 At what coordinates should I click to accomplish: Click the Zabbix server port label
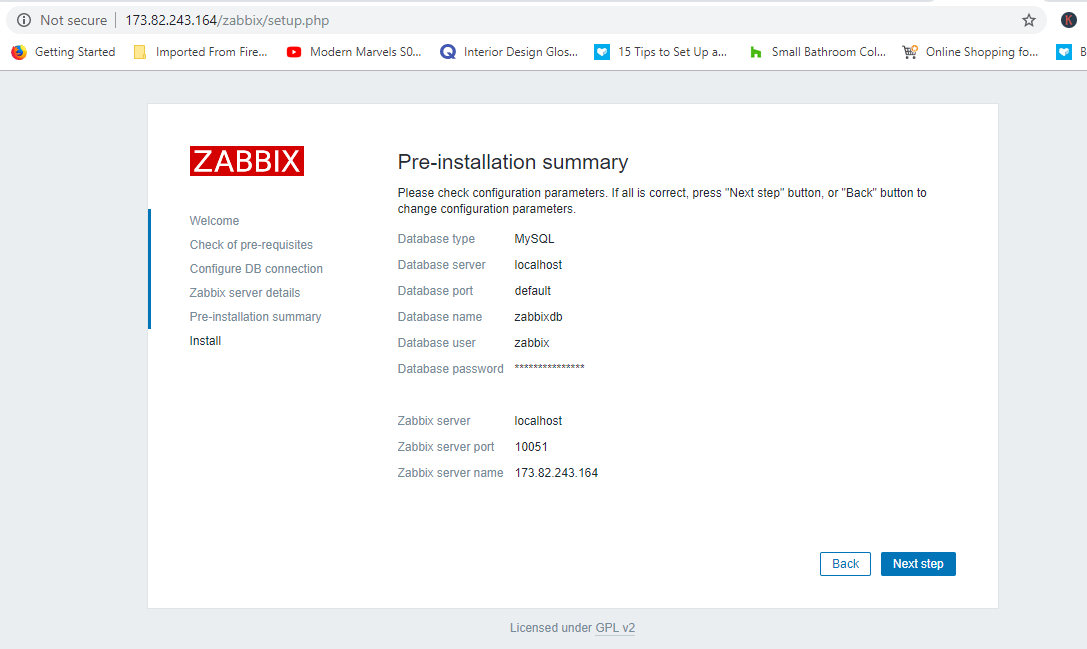tap(446, 447)
